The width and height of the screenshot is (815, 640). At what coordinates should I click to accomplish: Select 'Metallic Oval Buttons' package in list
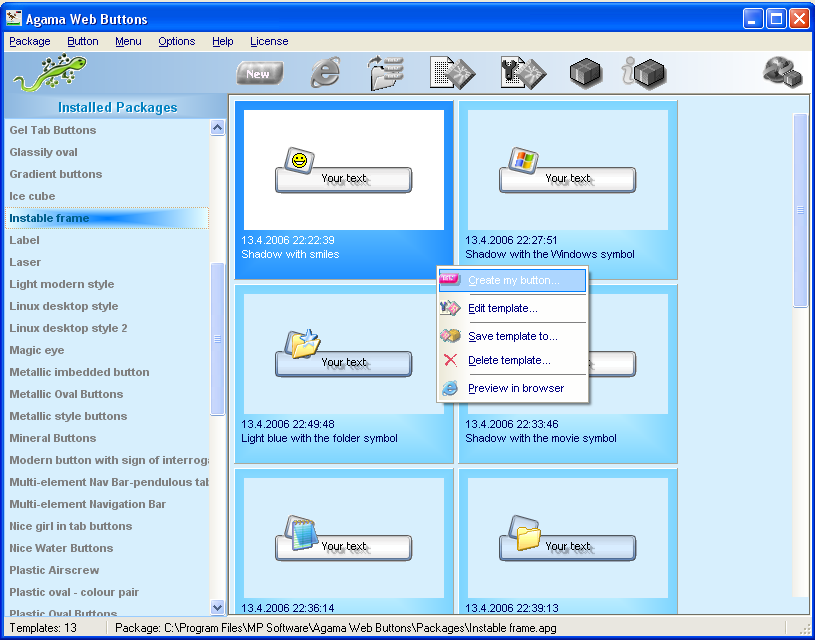66,394
